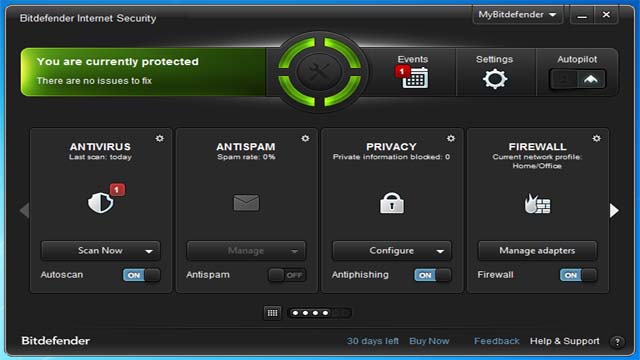Screen dimensions: 640x360
Task: Toggle the Antiphishing switch
Action: click(x=433, y=275)
